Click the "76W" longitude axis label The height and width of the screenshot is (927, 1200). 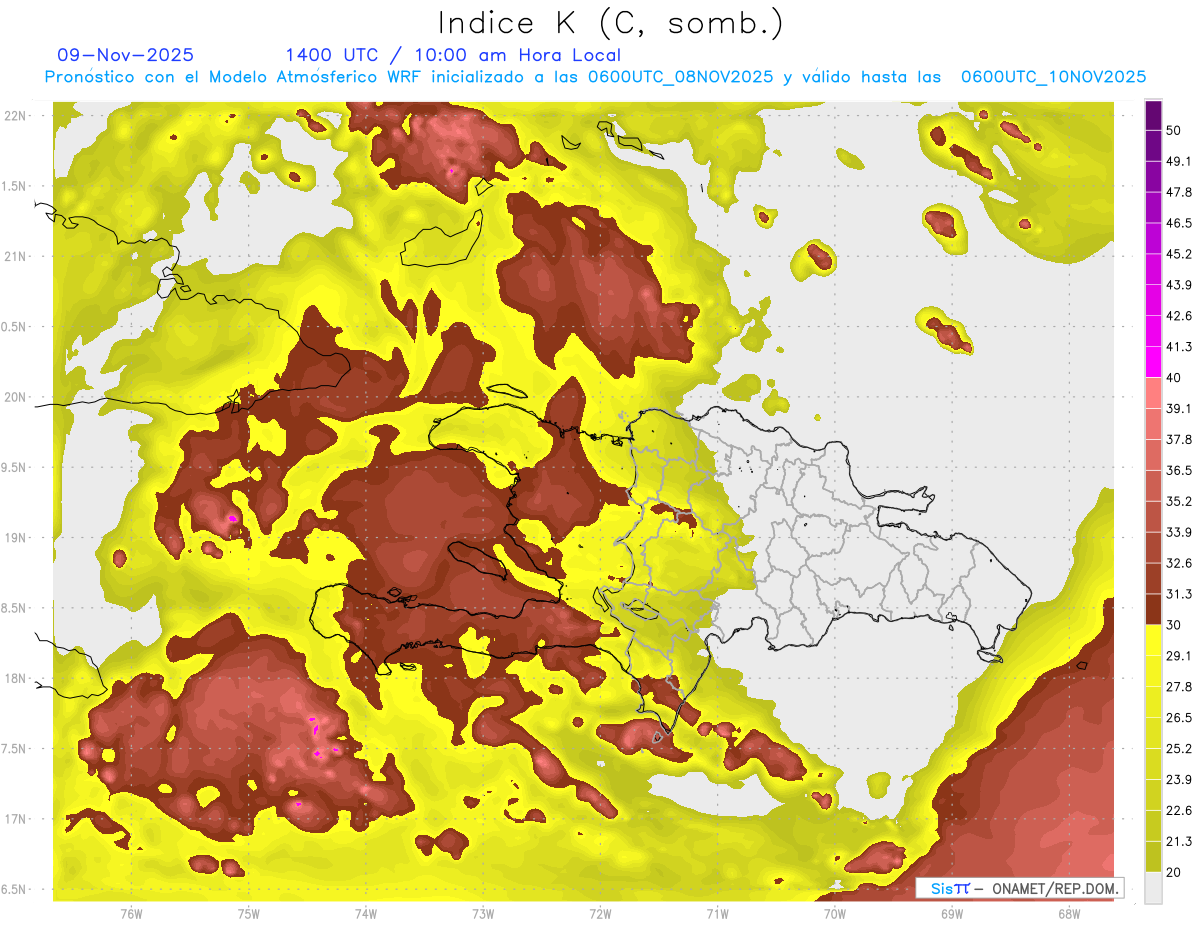coord(131,914)
